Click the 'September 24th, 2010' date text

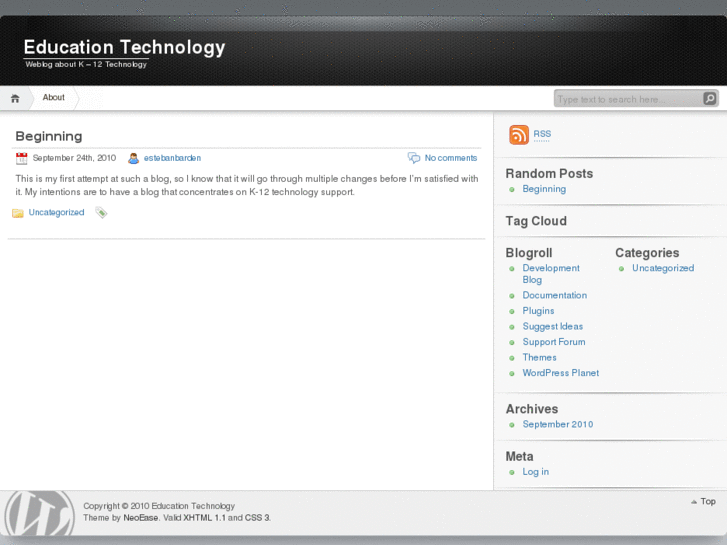[74, 158]
